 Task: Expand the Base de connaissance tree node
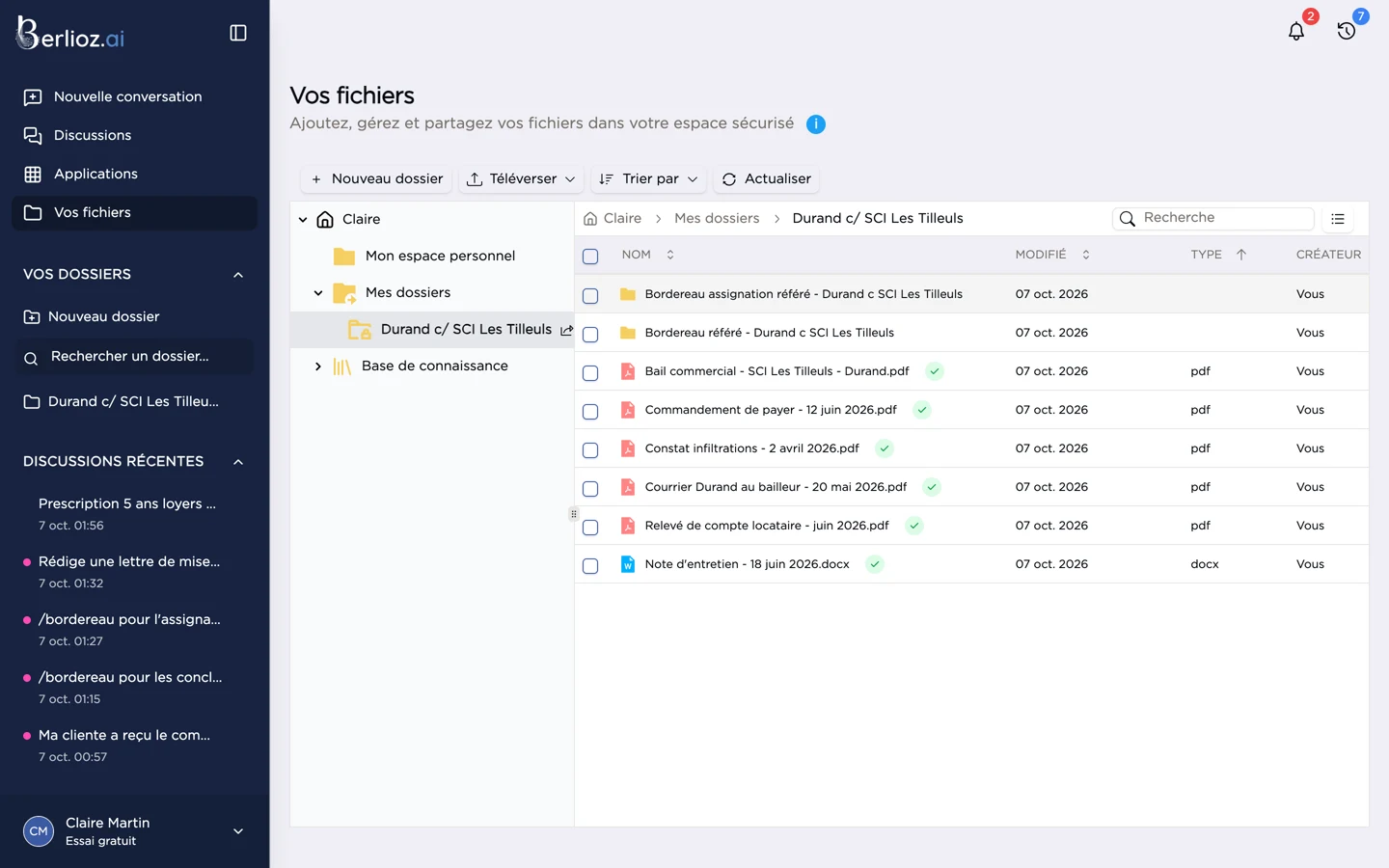click(318, 366)
